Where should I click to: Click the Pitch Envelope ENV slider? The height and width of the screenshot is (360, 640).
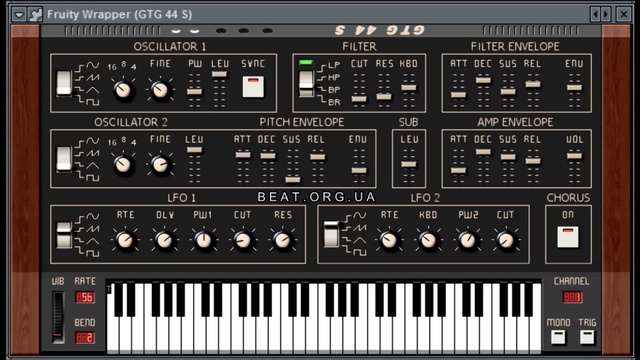click(x=359, y=171)
